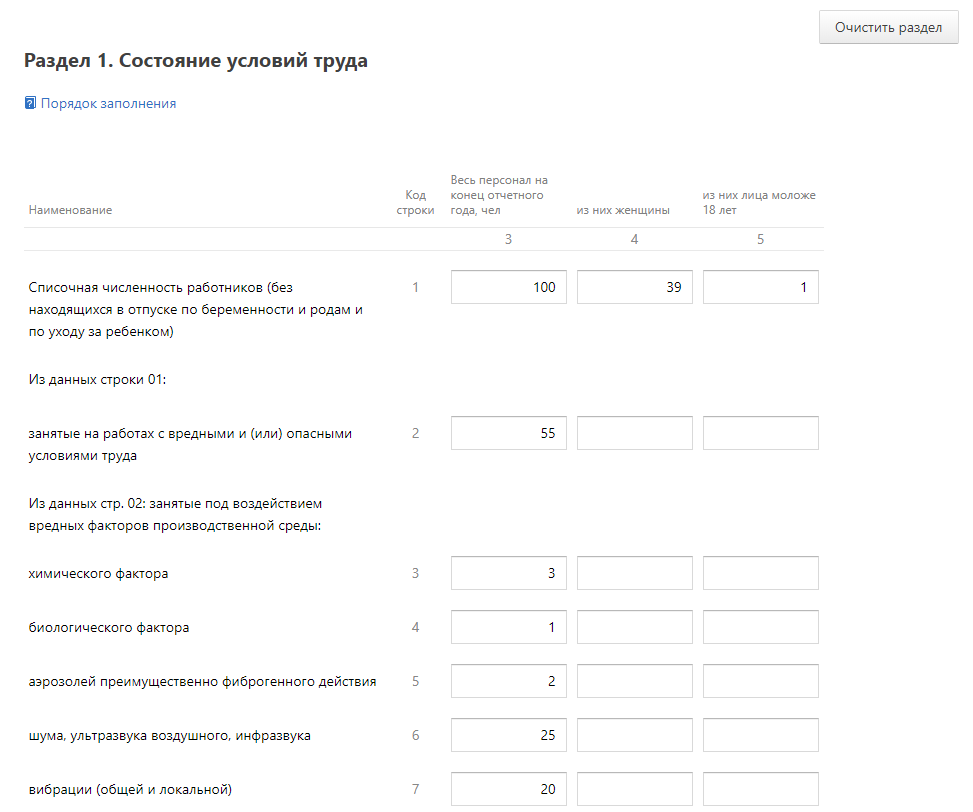Select under-18 field in row 2

tap(761, 433)
